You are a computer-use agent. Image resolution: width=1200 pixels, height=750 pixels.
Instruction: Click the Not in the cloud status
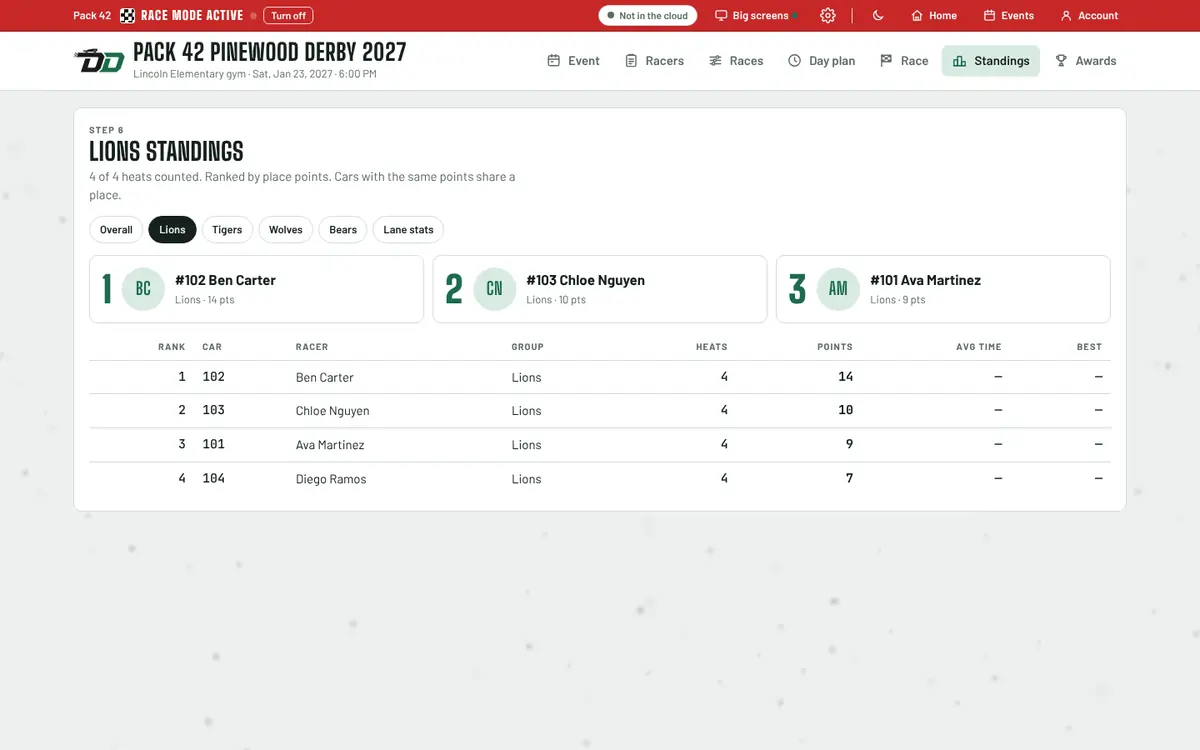(647, 15)
